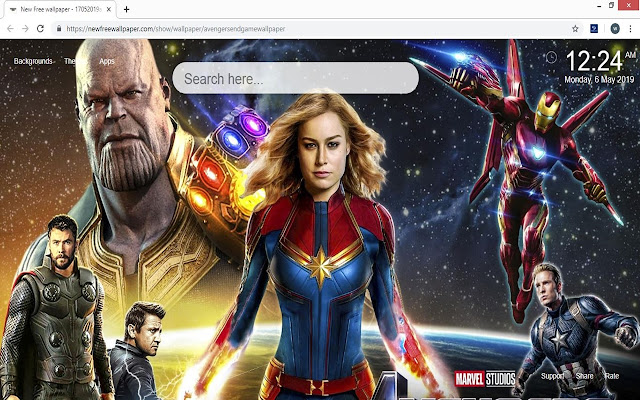Click the clock settings icon beside 12:24
Viewport: 640px width, 400px height.
pos(551,57)
